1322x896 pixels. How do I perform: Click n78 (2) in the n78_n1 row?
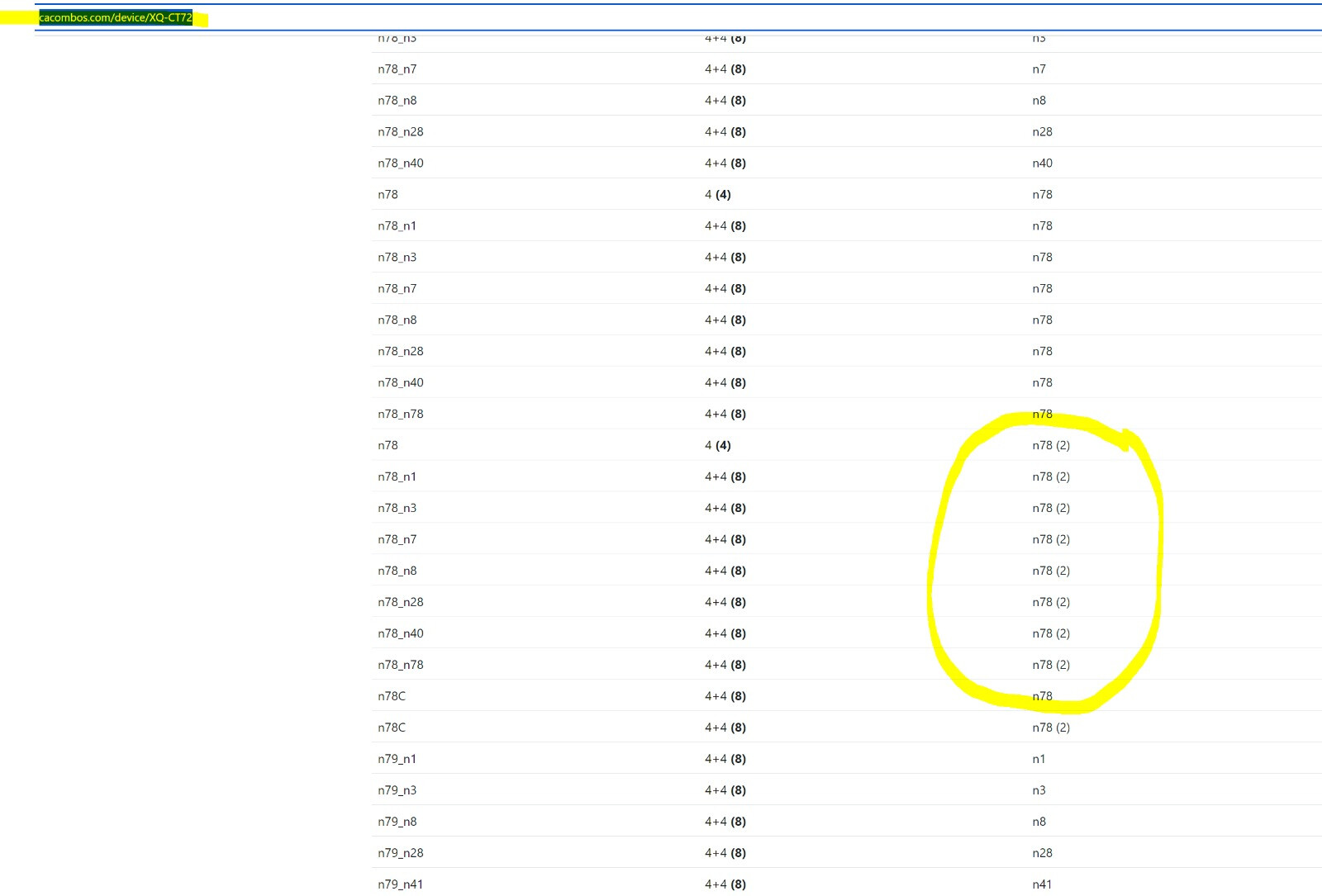tap(1050, 476)
